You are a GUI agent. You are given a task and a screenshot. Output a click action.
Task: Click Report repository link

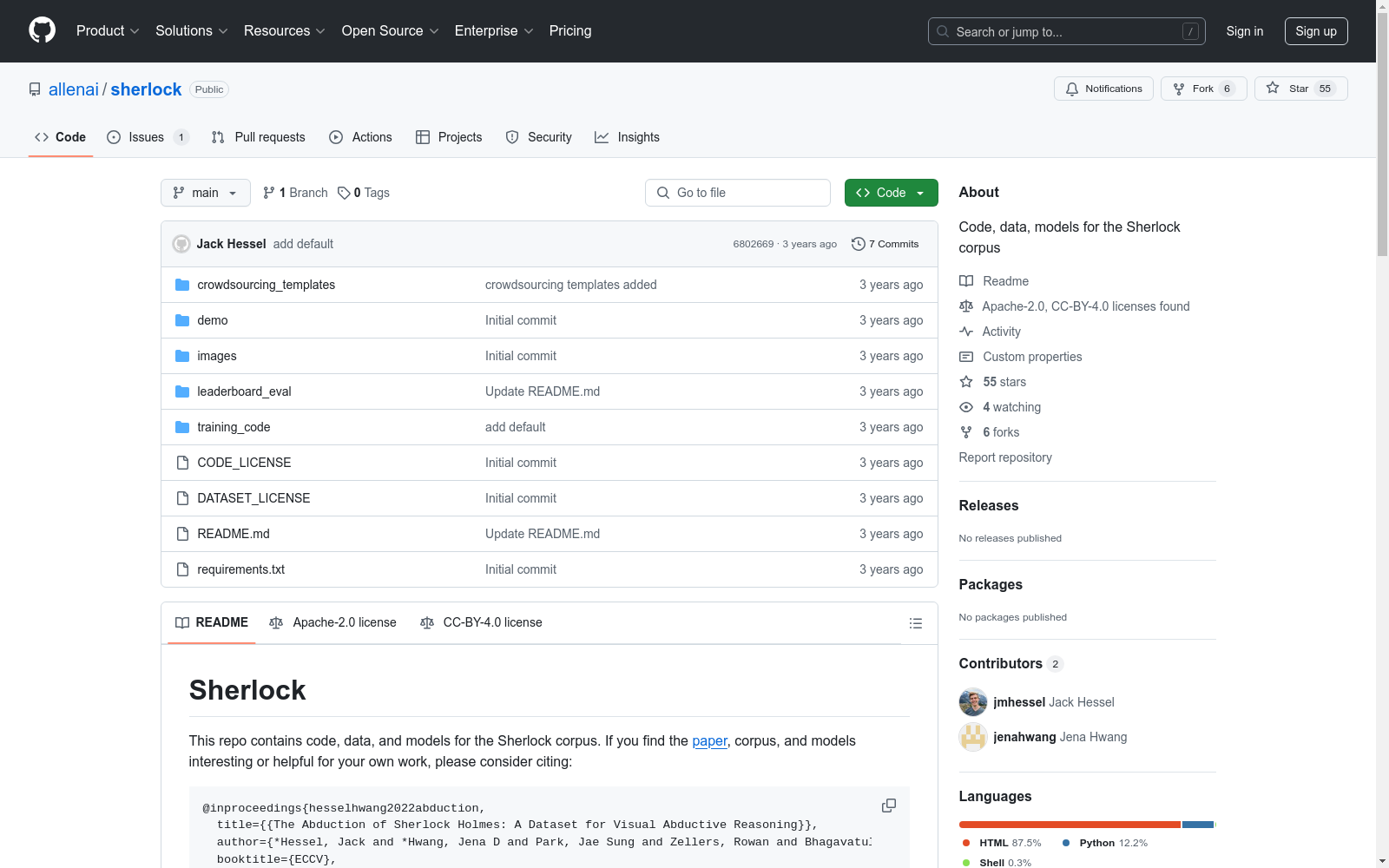click(x=1005, y=457)
